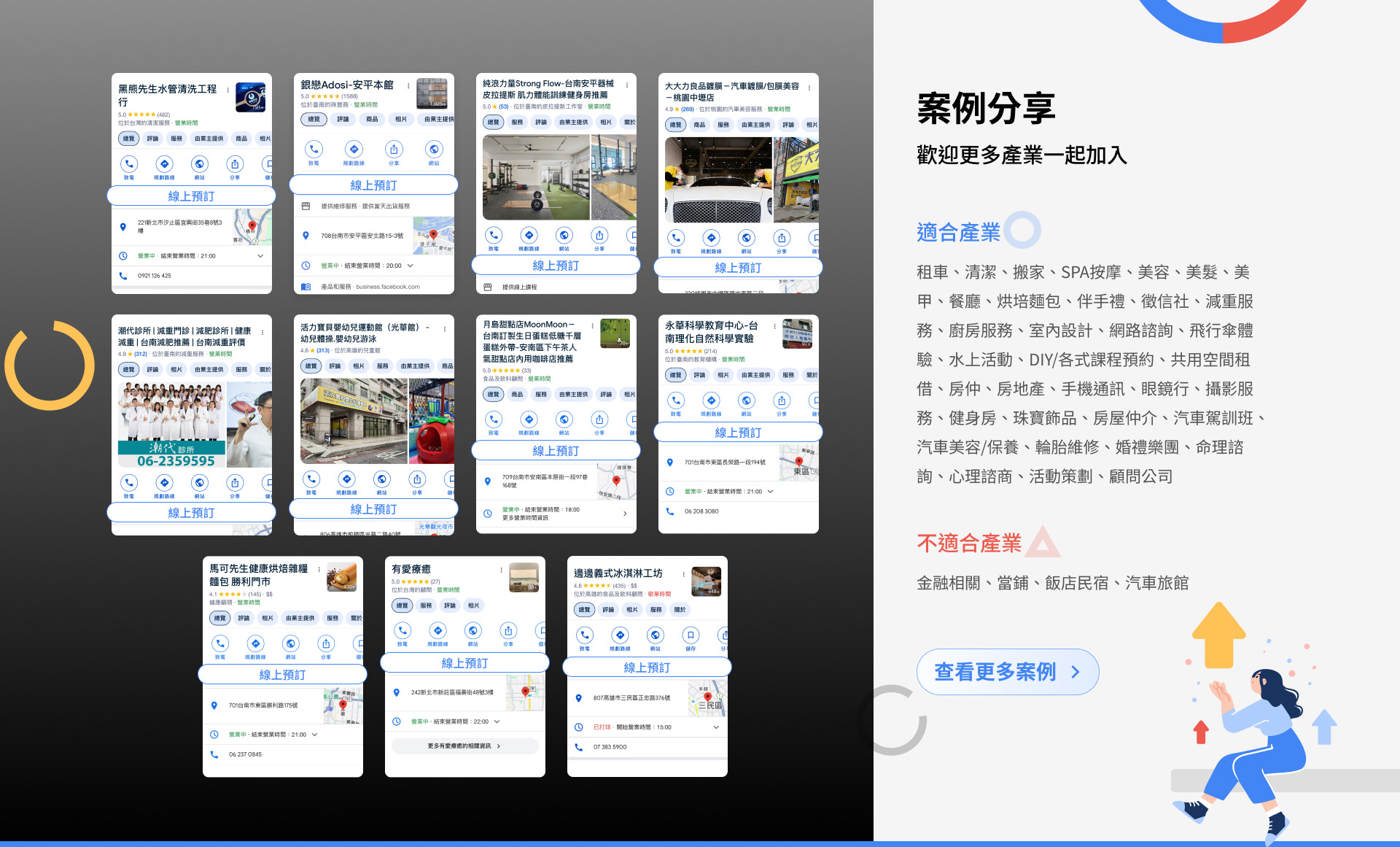Image resolution: width=1400 pixels, height=847 pixels.
Task: Click the share icon in 大大力良品鍍膜 card
Action: pyautogui.click(x=782, y=238)
